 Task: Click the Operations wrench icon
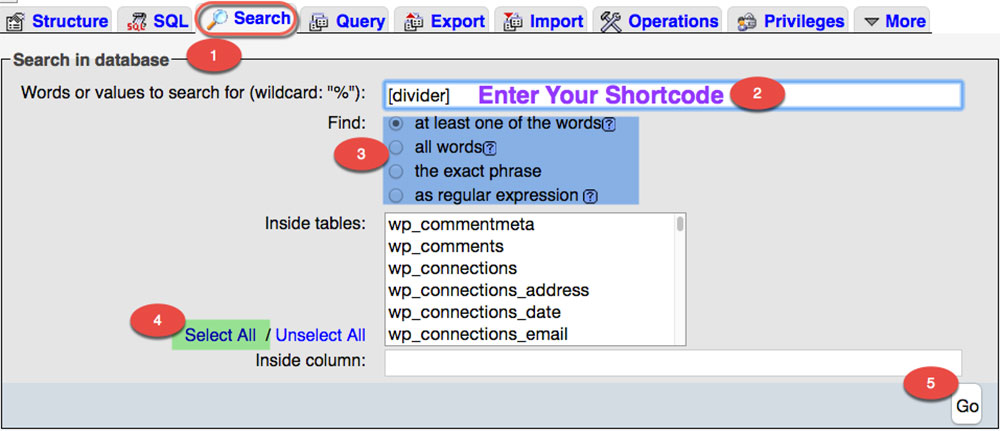[611, 21]
